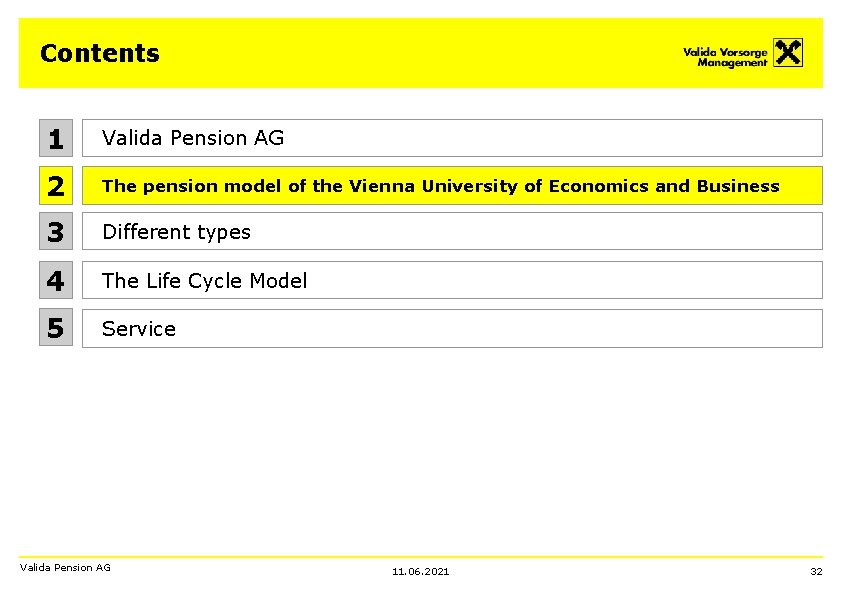Open the Different types section

[452, 231]
